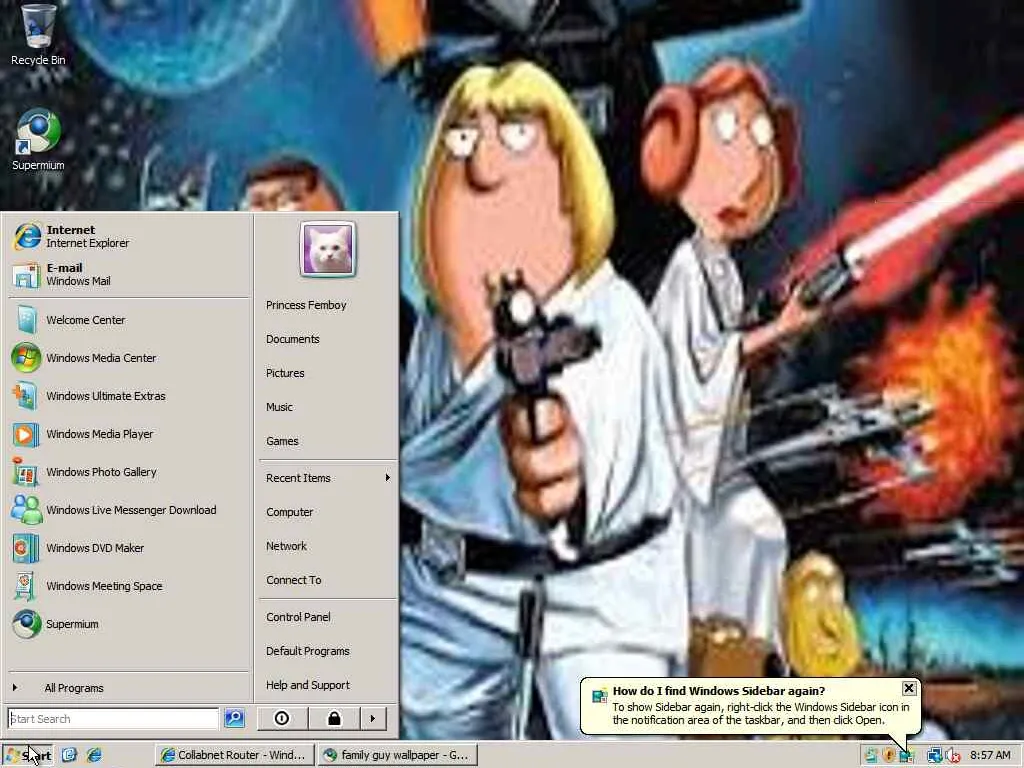Open Windows Live Messenger Download
The width and height of the screenshot is (1024, 768).
click(x=129, y=510)
